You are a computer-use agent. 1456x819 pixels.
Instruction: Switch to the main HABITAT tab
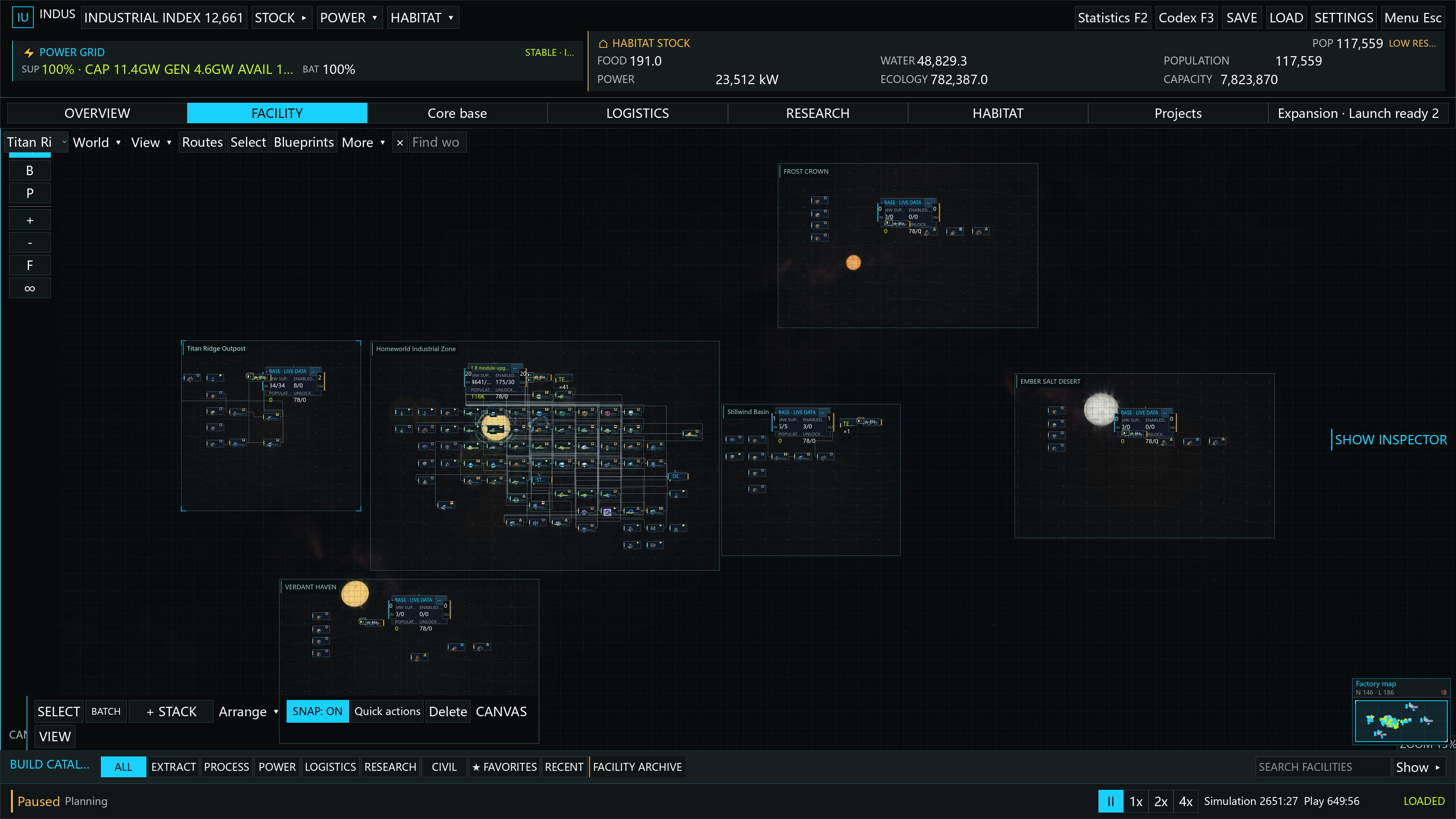[998, 113]
